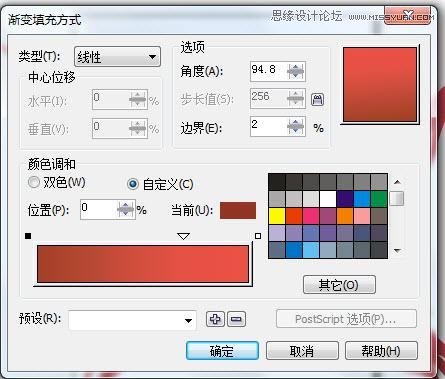Add preset with the plus button

click(215, 319)
